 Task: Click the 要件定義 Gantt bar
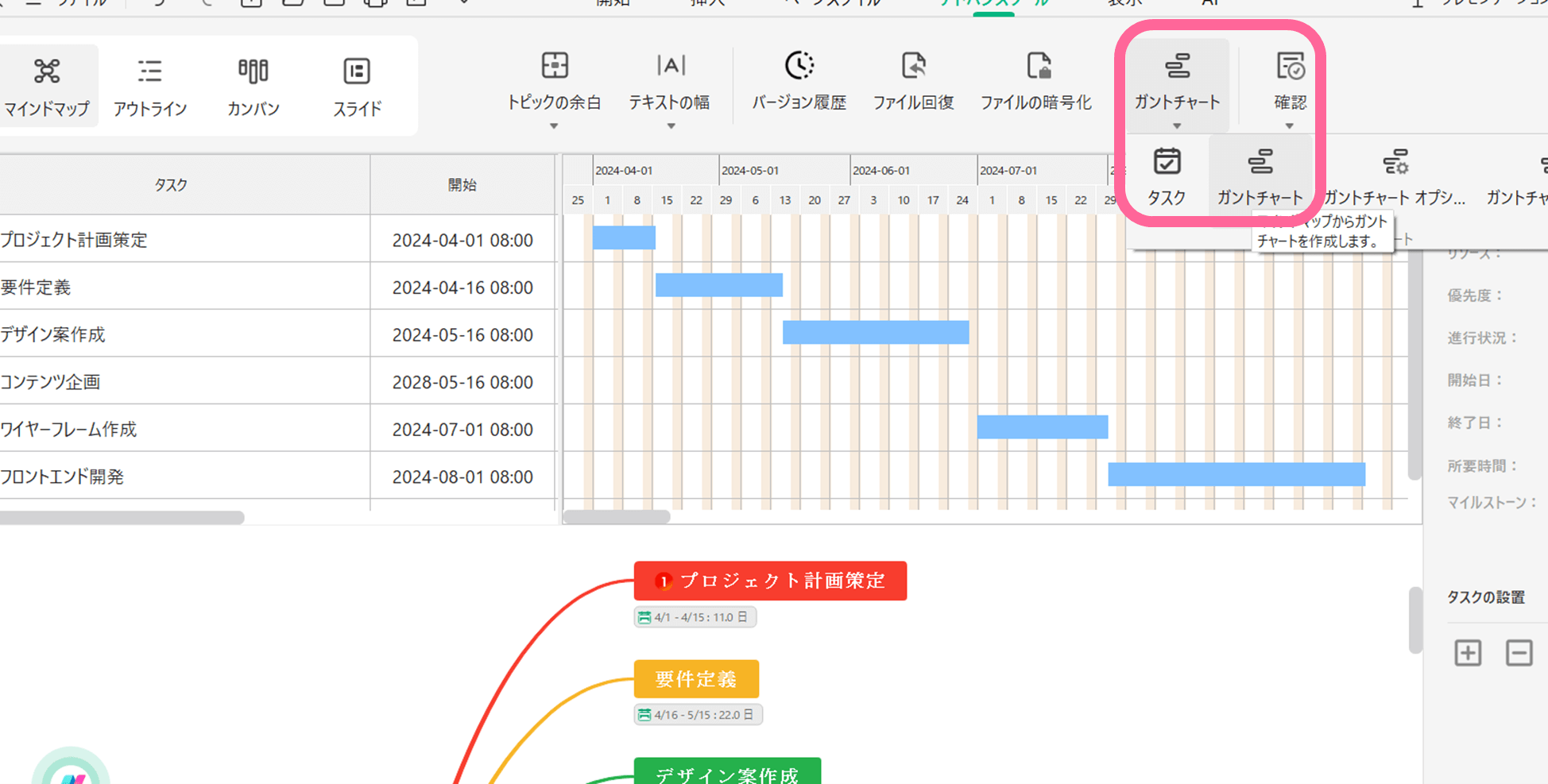pos(719,285)
